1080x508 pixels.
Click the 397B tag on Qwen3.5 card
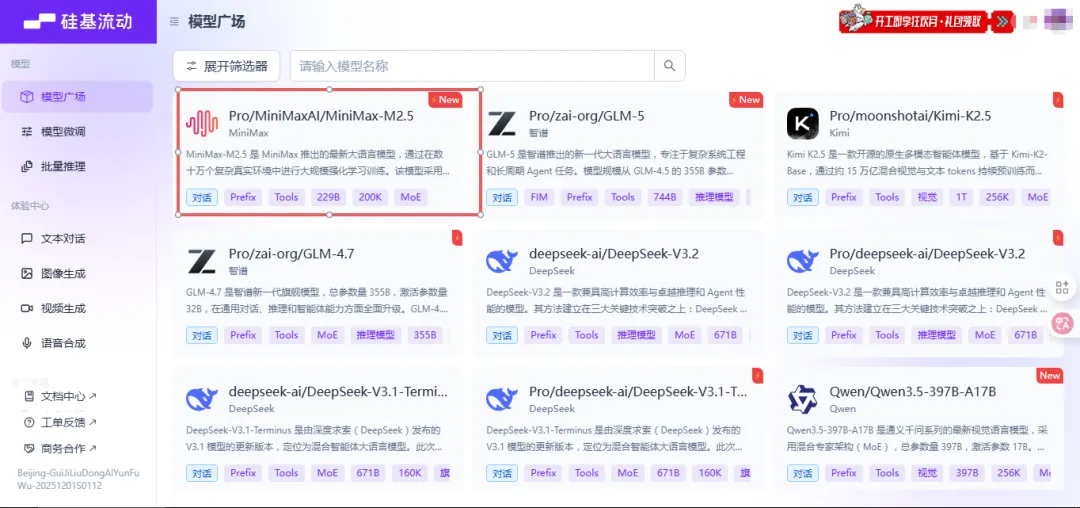[x=966, y=473]
